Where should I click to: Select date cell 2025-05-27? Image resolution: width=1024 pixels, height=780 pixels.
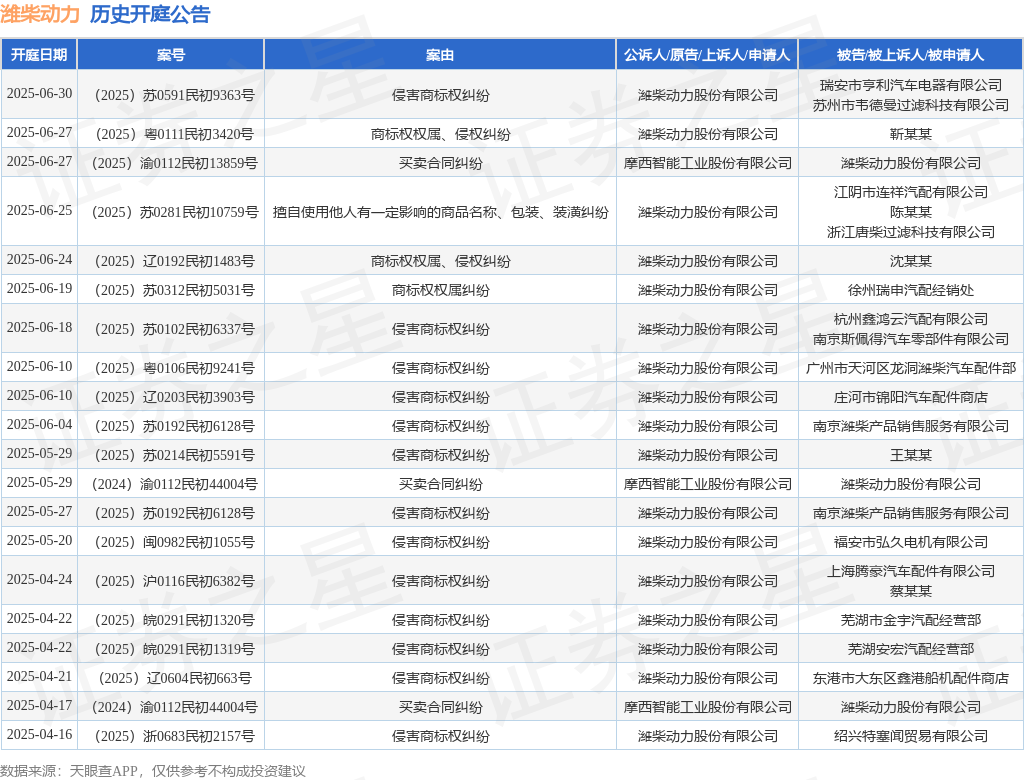[x=39, y=512]
